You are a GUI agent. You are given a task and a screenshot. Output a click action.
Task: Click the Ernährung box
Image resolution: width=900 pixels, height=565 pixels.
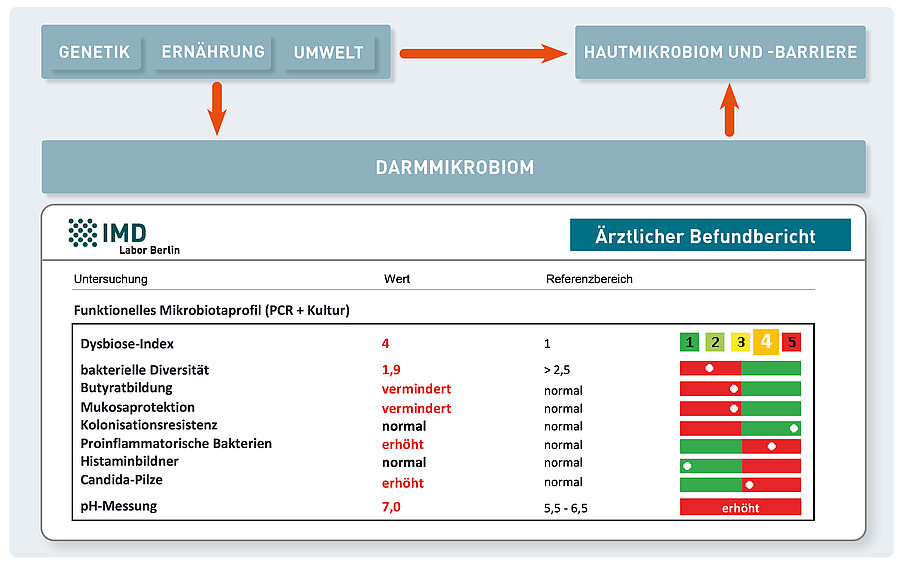point(213,52)
